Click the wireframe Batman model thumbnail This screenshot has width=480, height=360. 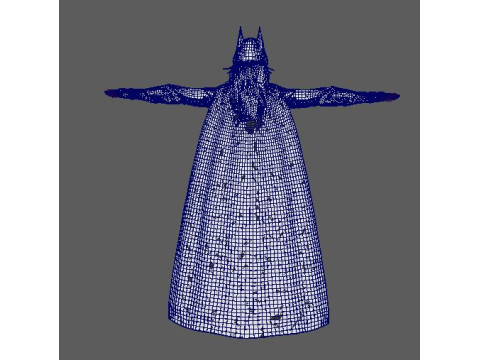(x=239, y=180)
